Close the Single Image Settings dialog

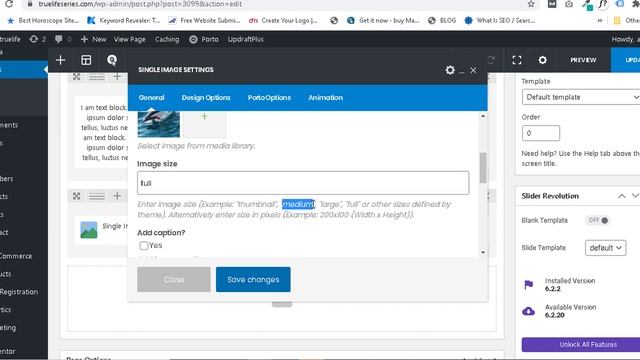[x=473, y=70]
